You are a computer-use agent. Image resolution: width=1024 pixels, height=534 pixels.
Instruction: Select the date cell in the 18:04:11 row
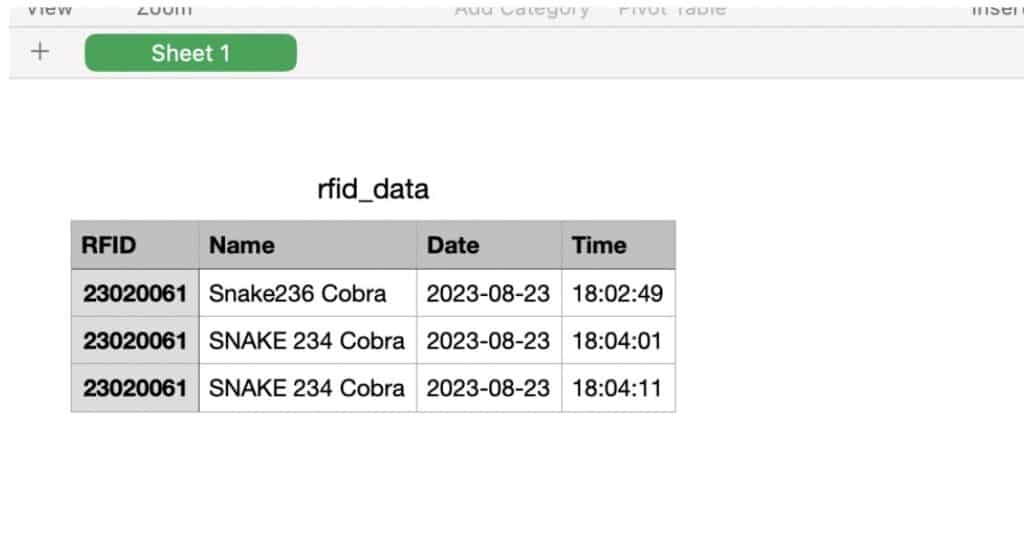(x=488, y=388)
